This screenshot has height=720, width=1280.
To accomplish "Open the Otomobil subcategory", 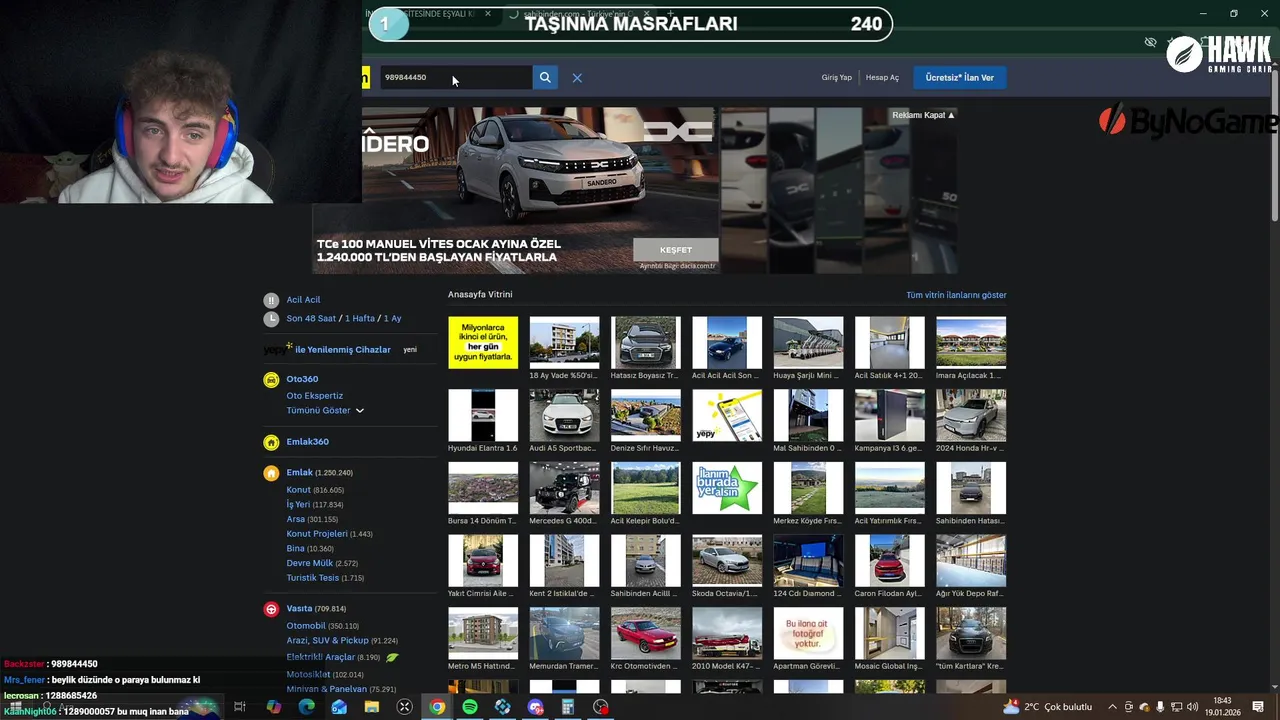I will [306, 626].
